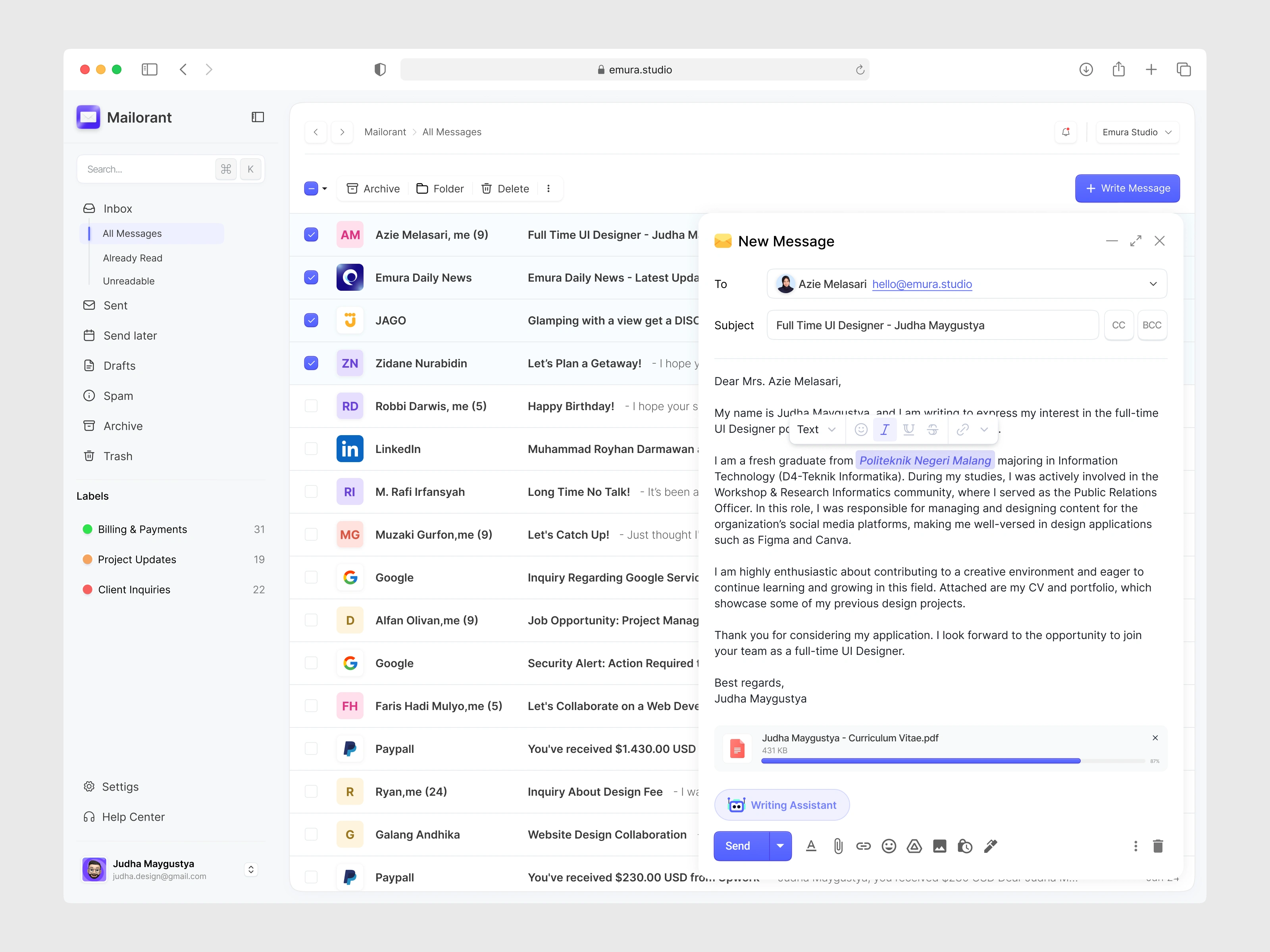This screenshot has height=952, width=1270.
Task: Add BCC recipients
Action: click(1152, 325)
